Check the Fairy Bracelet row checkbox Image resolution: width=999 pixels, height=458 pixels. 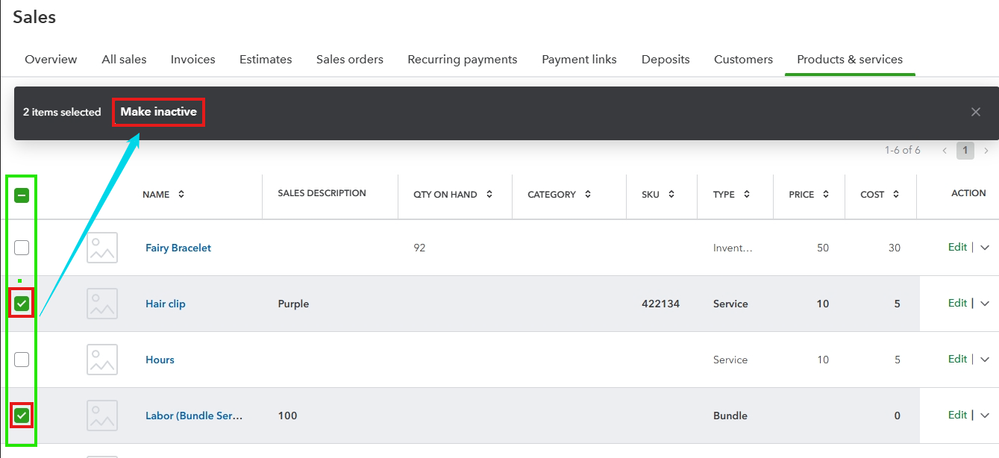[x=21, y=248]
